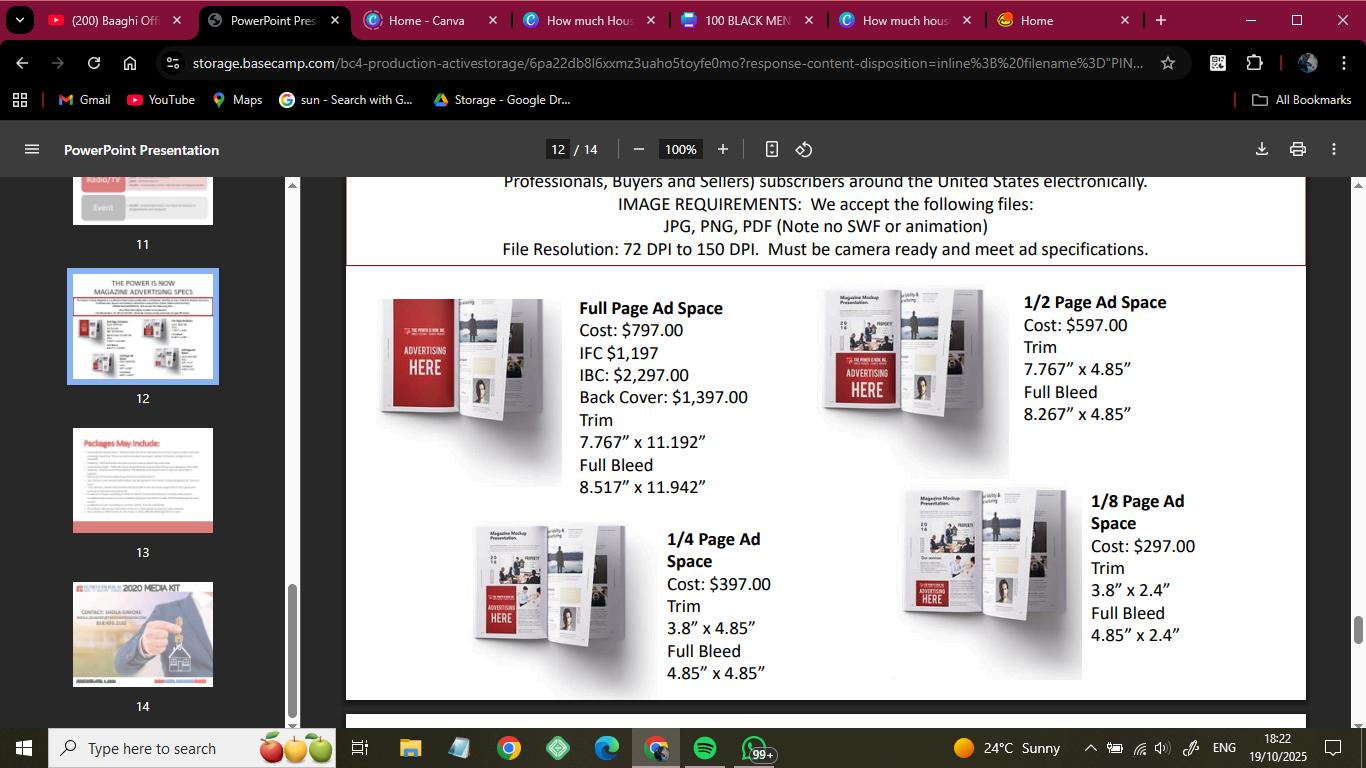This screenshot has width=1366, height=768.
Task: Change the ENG input language
Action: point(1224,748)
